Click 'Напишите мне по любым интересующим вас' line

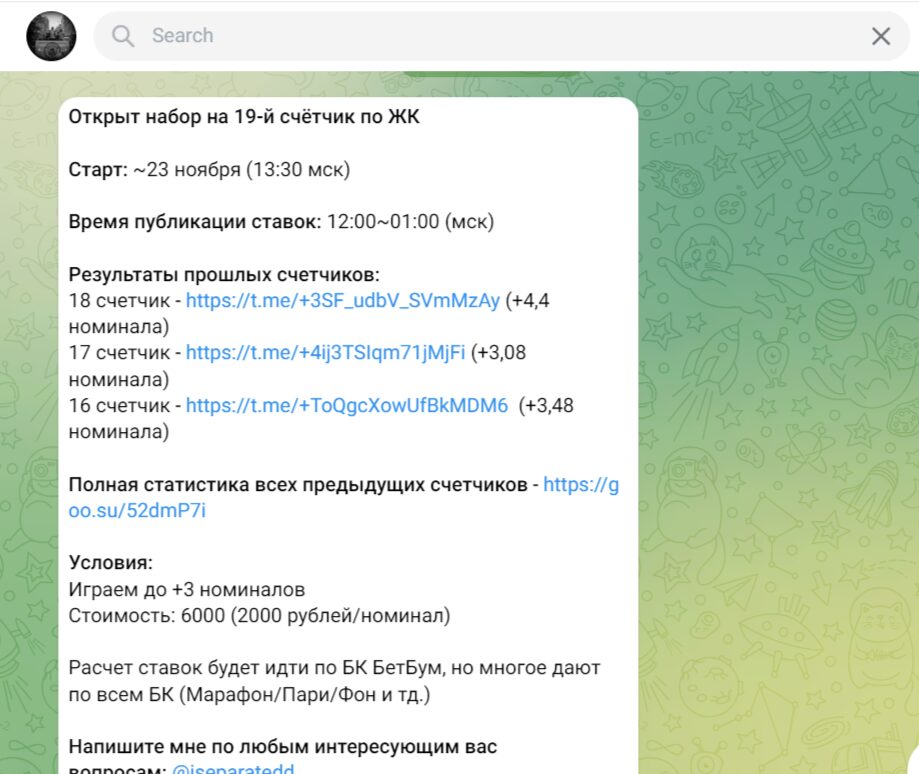(282, 746)
